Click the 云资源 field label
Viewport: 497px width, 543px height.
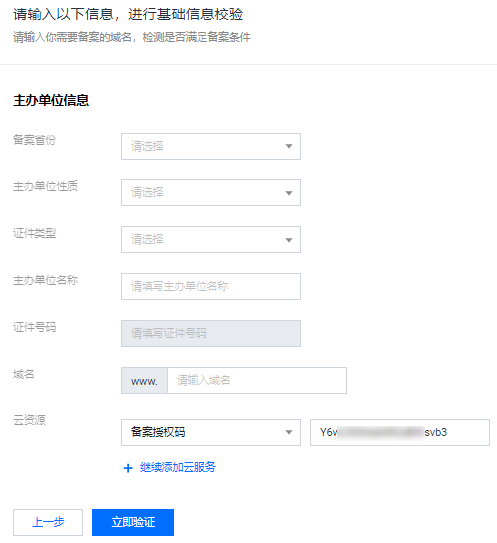pyautogui.click(x=29, y=420)
